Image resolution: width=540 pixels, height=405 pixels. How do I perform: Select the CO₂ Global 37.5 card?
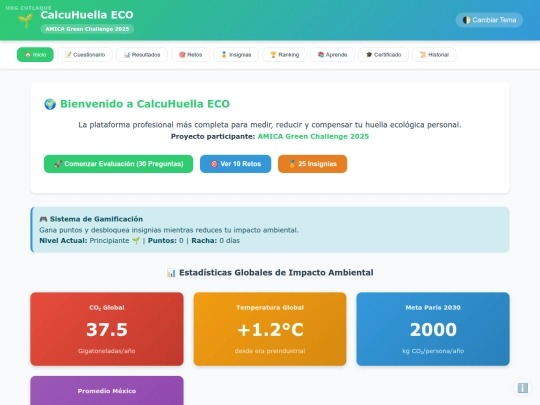click(x=107, y=329)
